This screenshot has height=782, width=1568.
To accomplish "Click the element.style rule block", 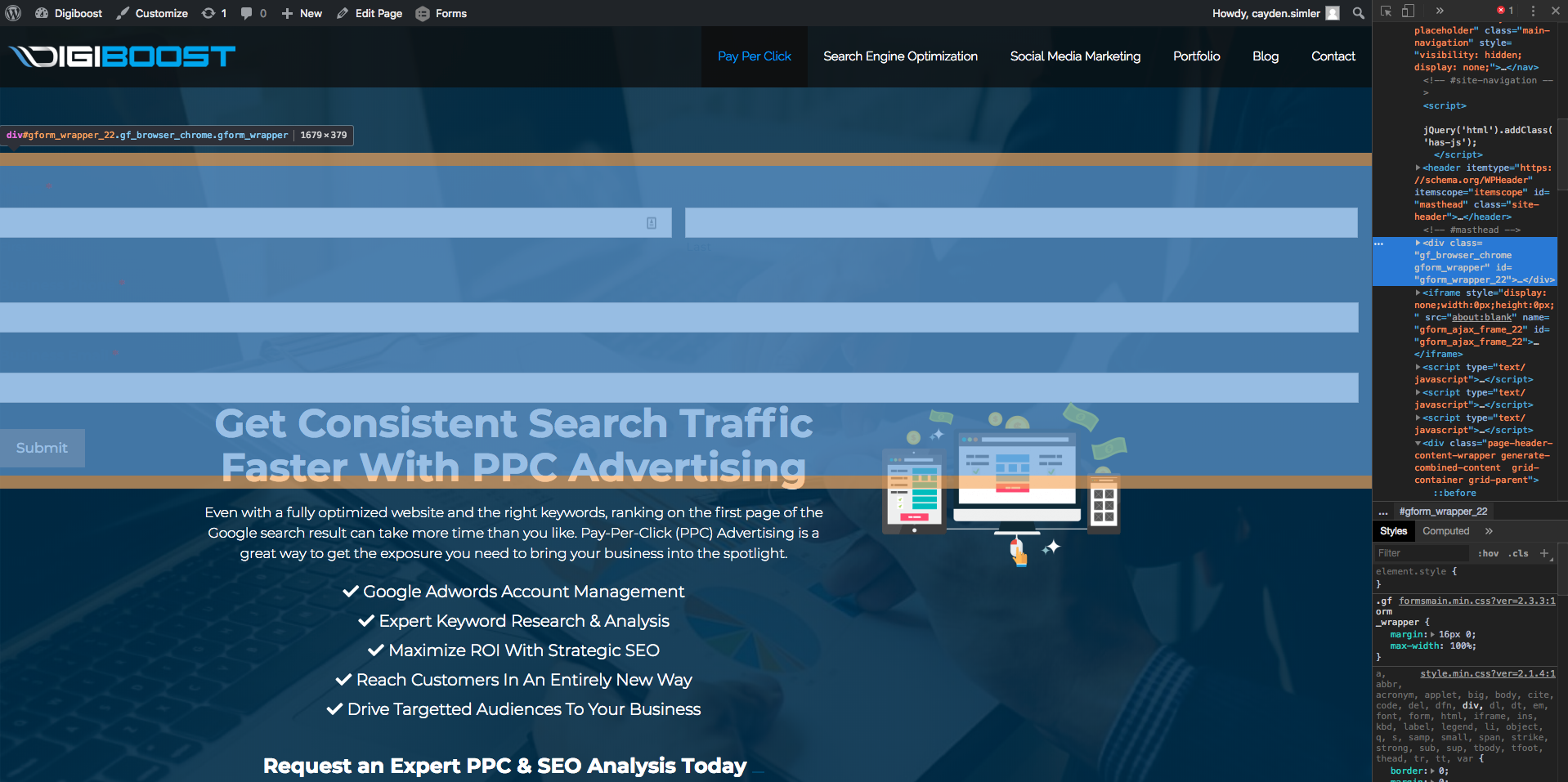I will [1417, 578].
